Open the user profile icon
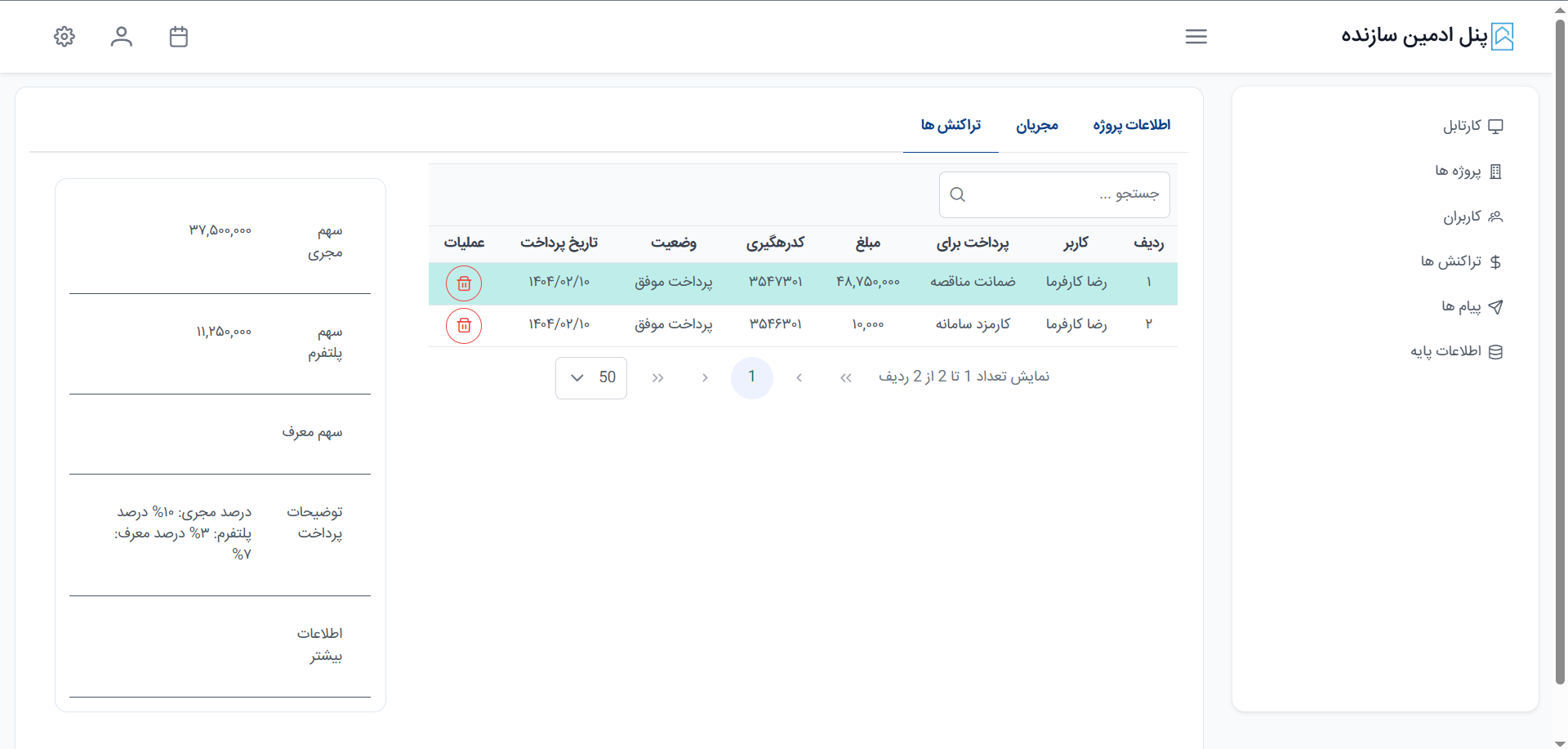The image size is (1568, 749). (x=122, y=37)
